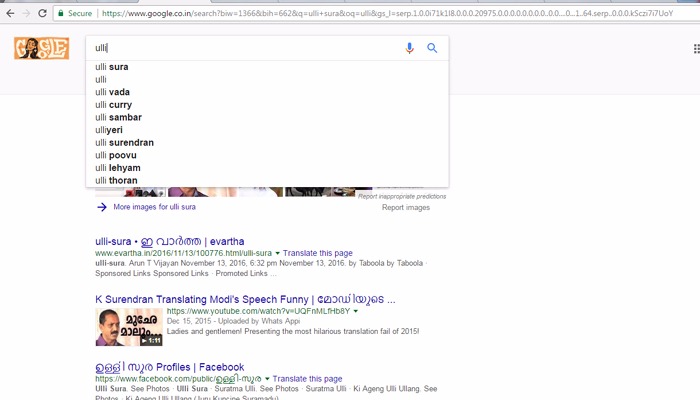Viewport: 700px width, 400px height.
Task: Expand dropdown arrow after facebook URL
Action: click(267, 379)
